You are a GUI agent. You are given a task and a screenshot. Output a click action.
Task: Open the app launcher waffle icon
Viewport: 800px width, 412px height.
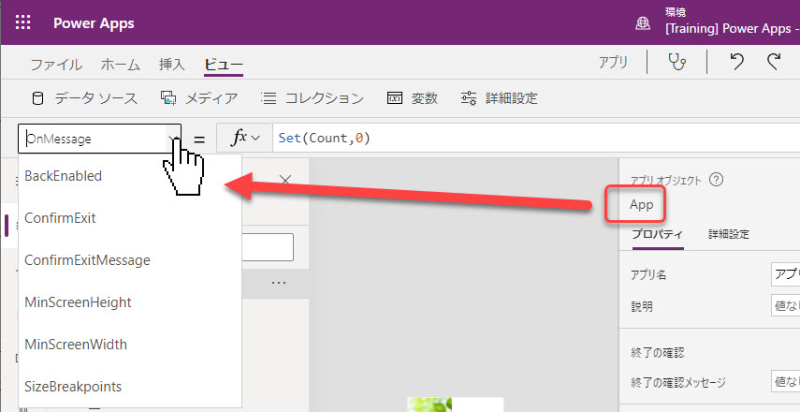pos(23,22)
